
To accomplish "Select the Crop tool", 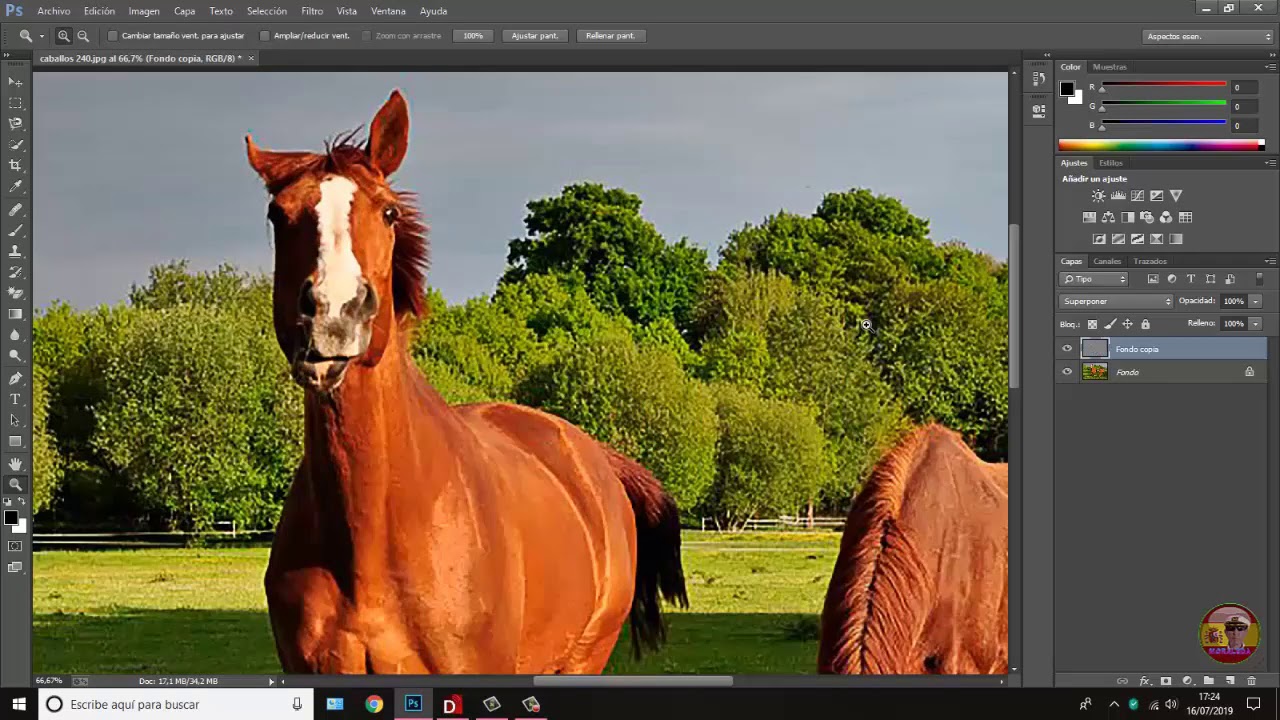I will pos(15,166).
